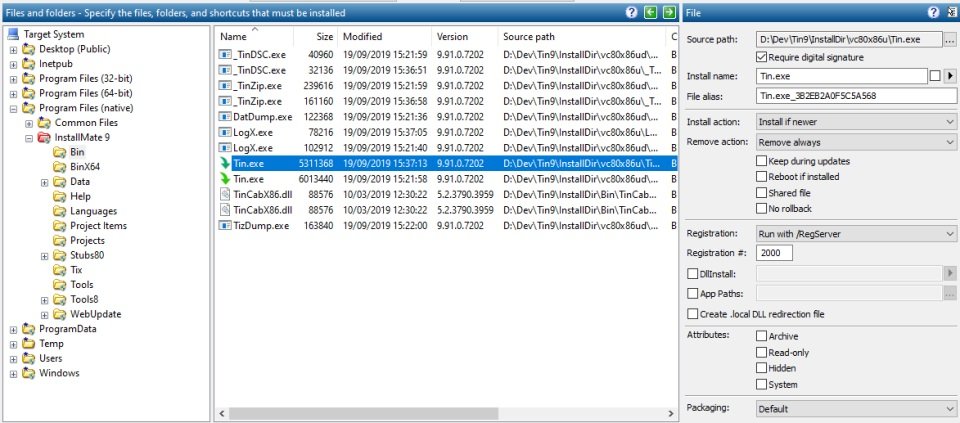Navigate with right arrow in File panel header
The height and width of the screenshot is (423, 960).
(x=952, y=12)
